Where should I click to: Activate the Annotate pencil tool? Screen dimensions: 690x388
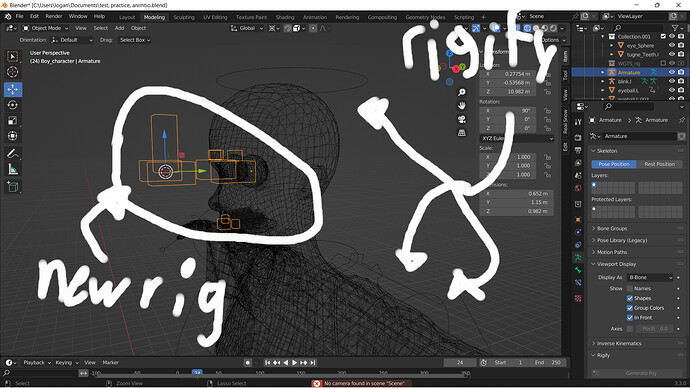point(13,154)
